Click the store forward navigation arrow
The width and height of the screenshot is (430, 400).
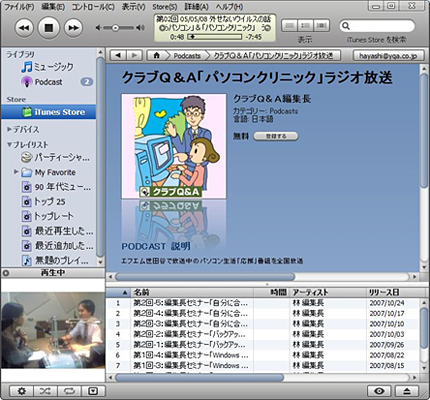(134, 55)
